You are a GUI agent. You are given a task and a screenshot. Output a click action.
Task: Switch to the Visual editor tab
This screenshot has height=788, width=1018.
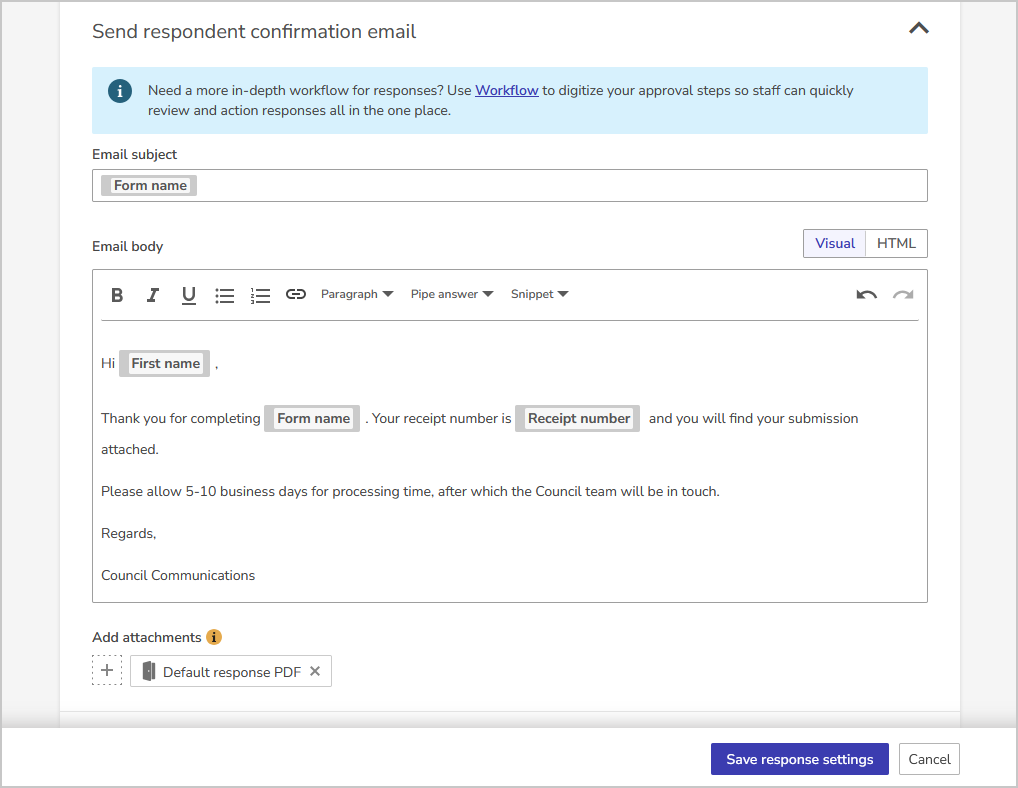[x=834, y=243]
